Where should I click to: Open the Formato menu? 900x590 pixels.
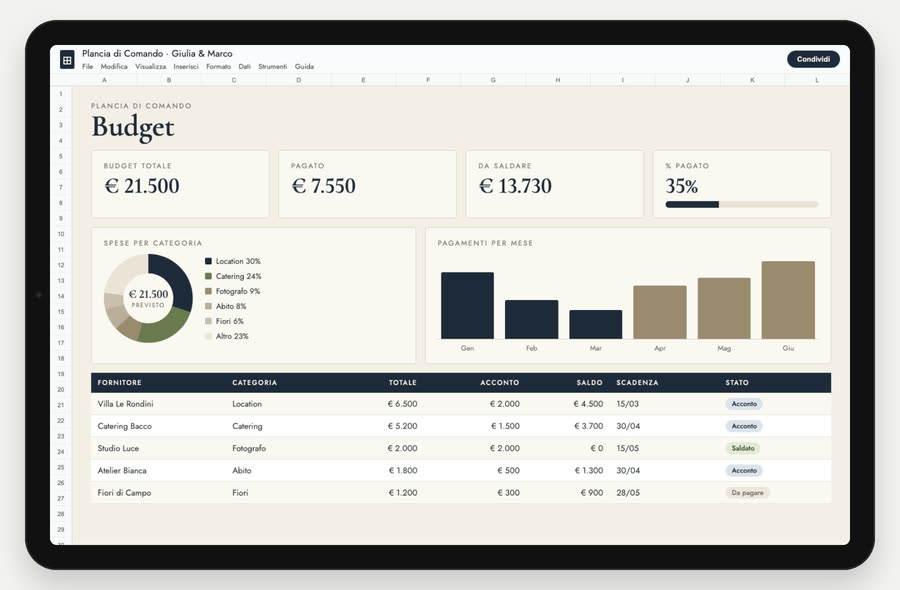click(219, 67)
